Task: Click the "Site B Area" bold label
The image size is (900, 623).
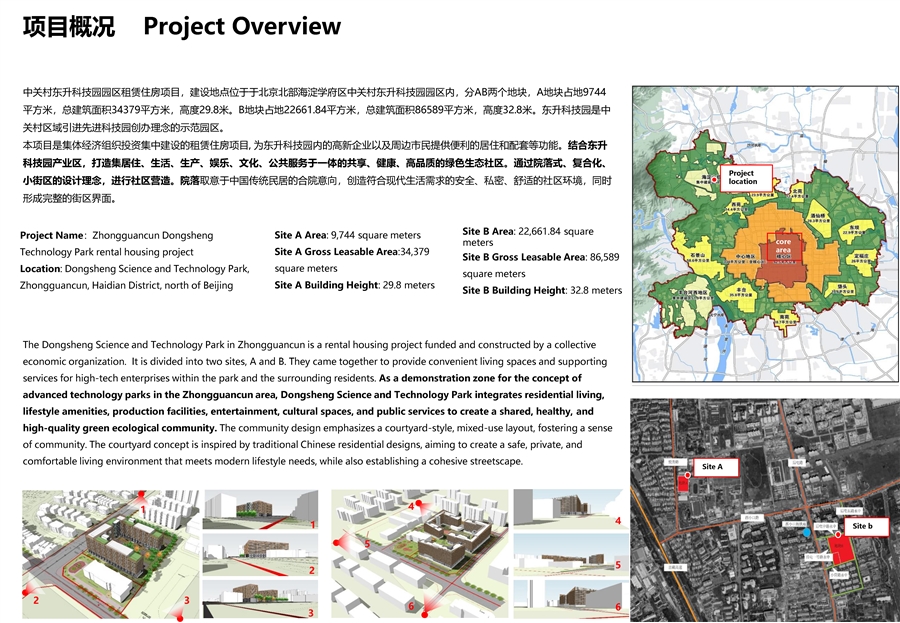Action: pos(488,231)
